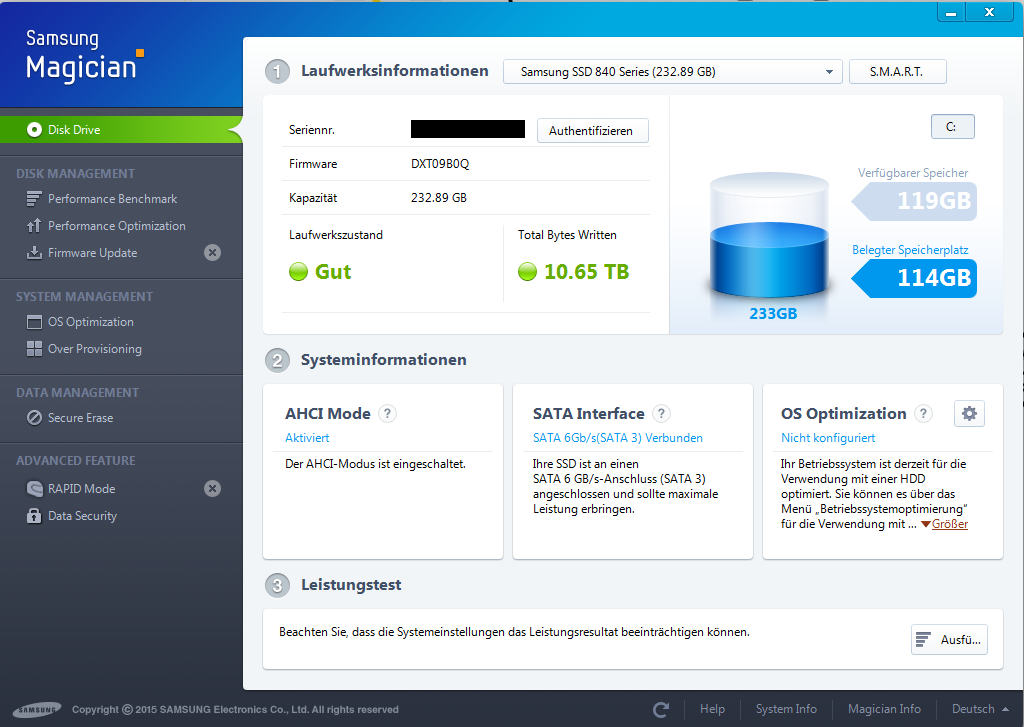Open System Info in the footer
Viewport: 1024px width, 727px height.
coord(786,709)
